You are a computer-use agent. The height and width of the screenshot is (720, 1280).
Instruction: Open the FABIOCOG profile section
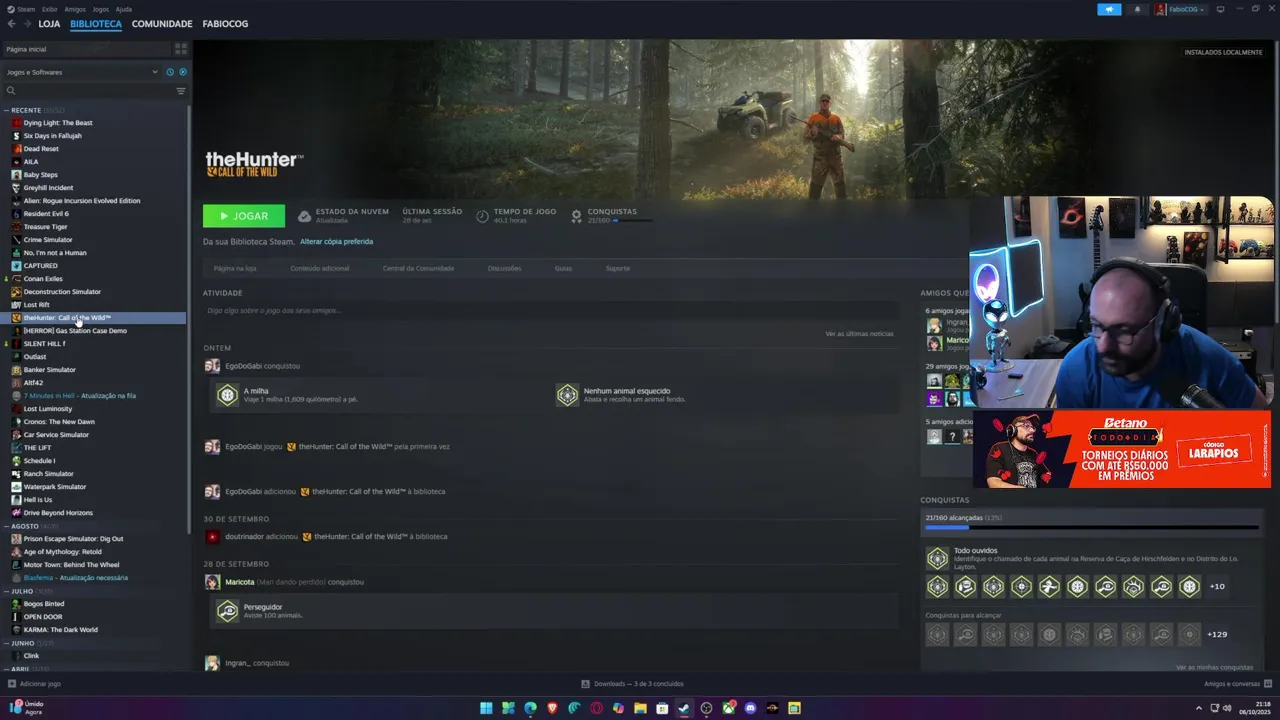point(225,23)
